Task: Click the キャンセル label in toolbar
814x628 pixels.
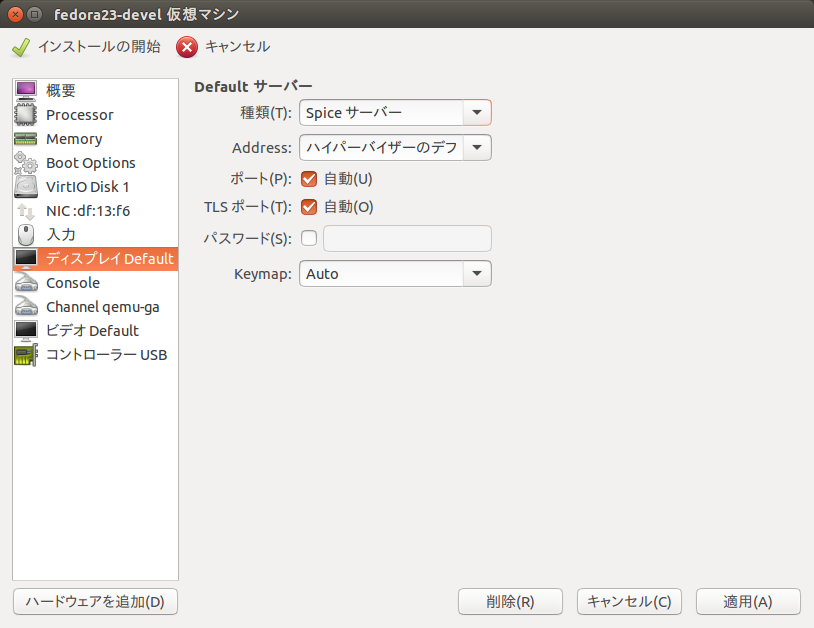Action: coord(238,47)
